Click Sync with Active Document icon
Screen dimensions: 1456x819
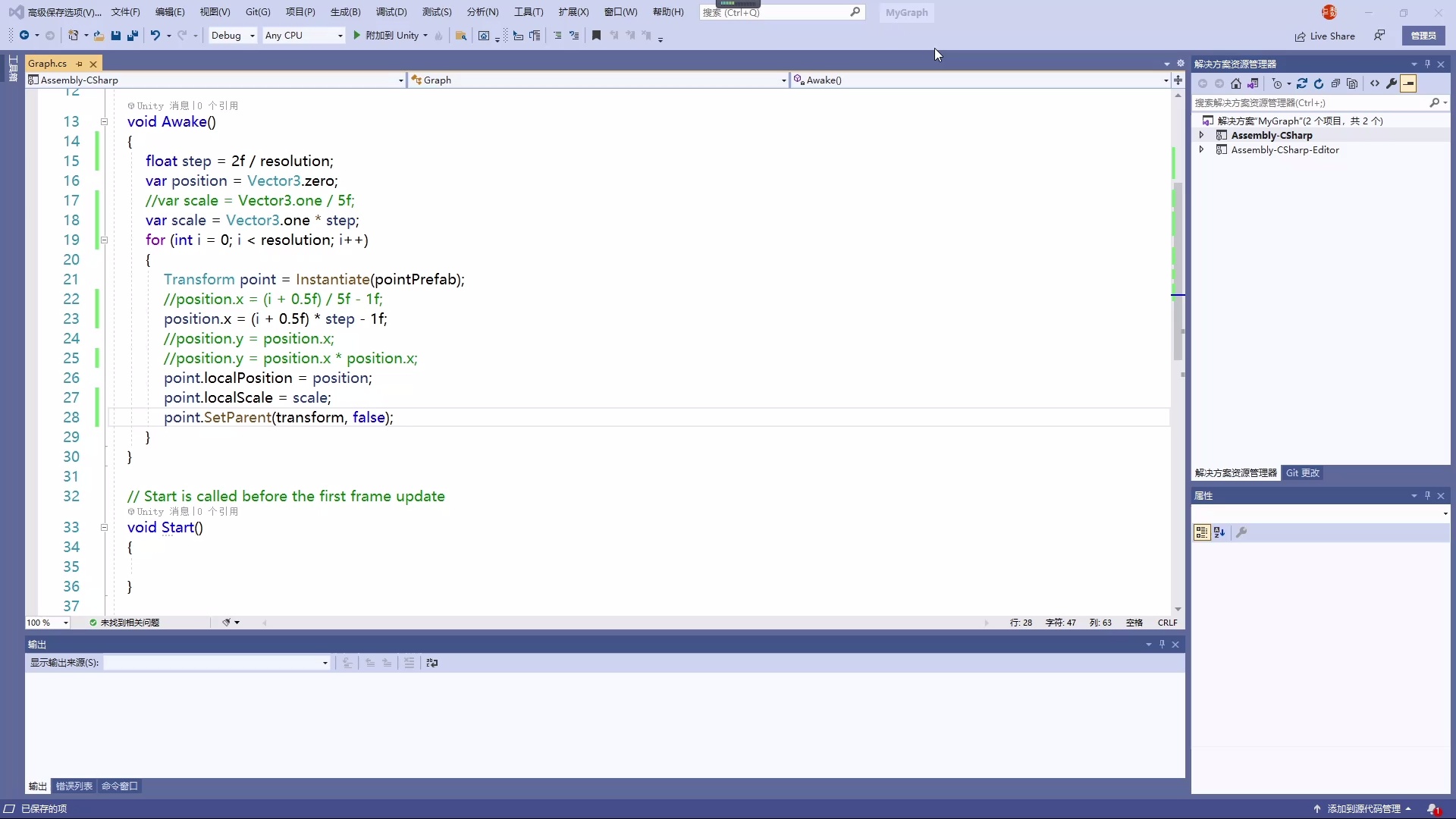pyautogui.click(x=1302, y=83)
